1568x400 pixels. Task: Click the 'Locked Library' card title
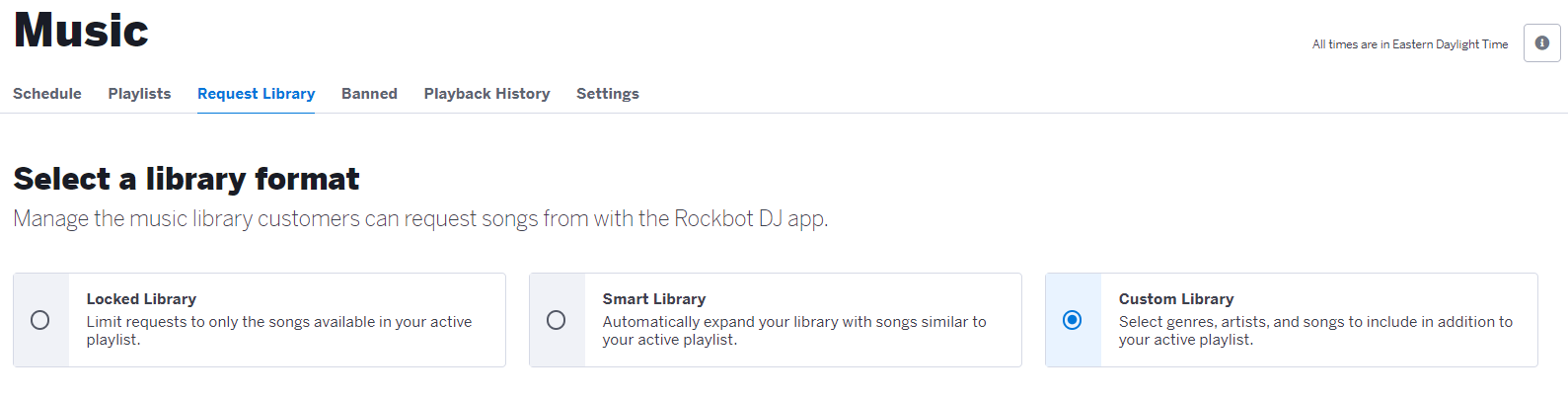click(x=141, y=299)
